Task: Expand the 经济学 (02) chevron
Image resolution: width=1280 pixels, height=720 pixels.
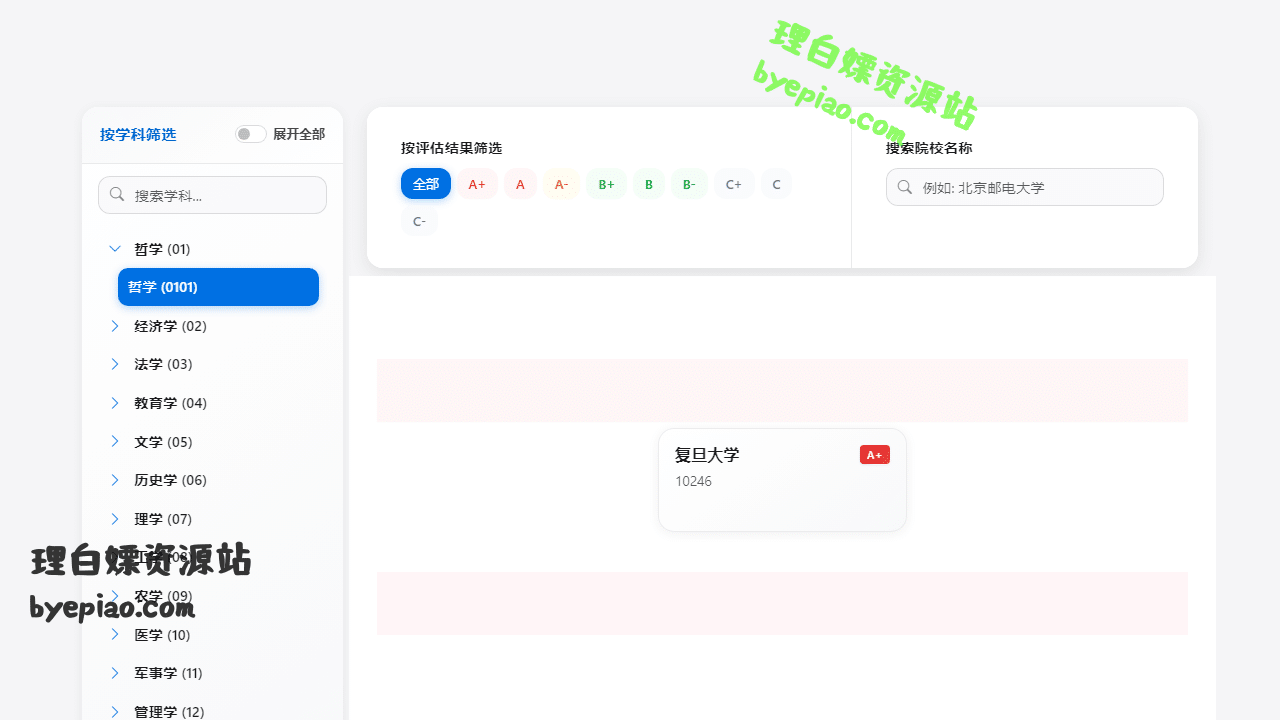Action: tap(115, 326)
